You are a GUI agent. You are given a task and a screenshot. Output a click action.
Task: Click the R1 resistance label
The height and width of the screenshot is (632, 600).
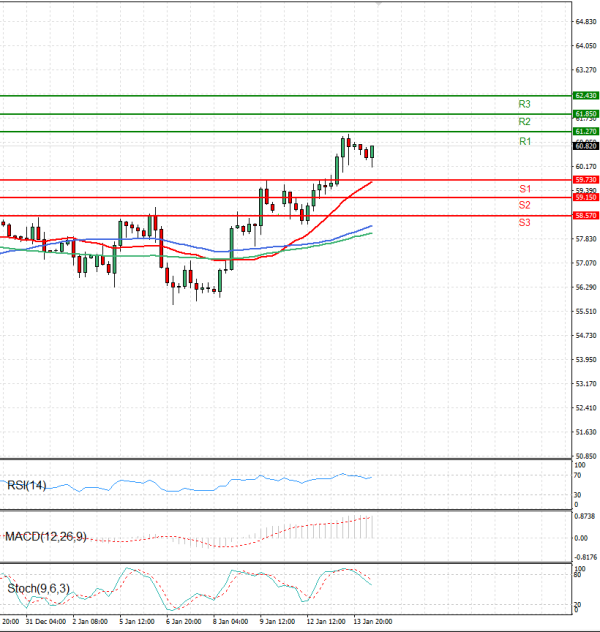click(x=524, y=142)
